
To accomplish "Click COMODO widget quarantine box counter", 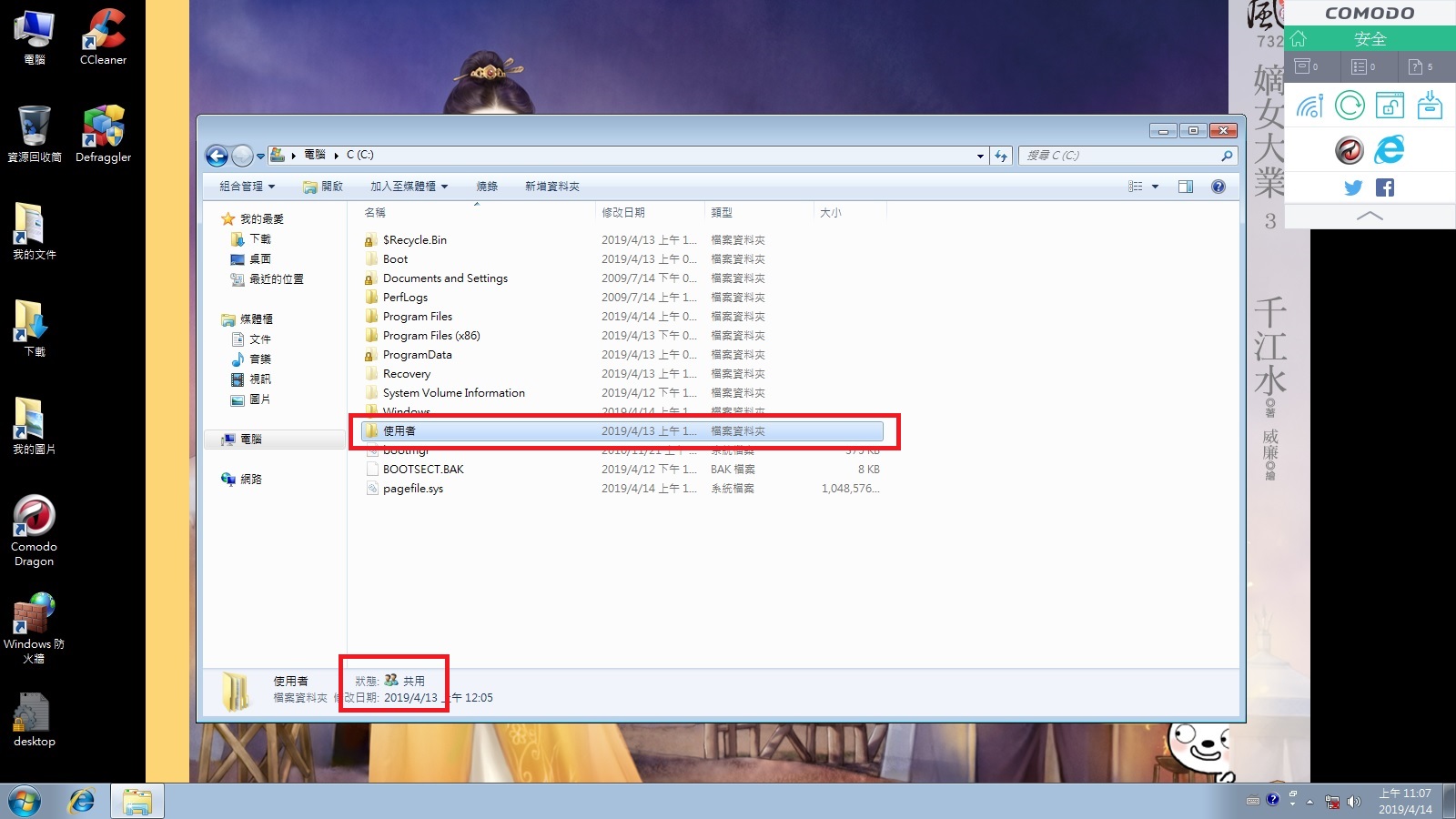I will pyautogui.click(x=1307, y=66).
